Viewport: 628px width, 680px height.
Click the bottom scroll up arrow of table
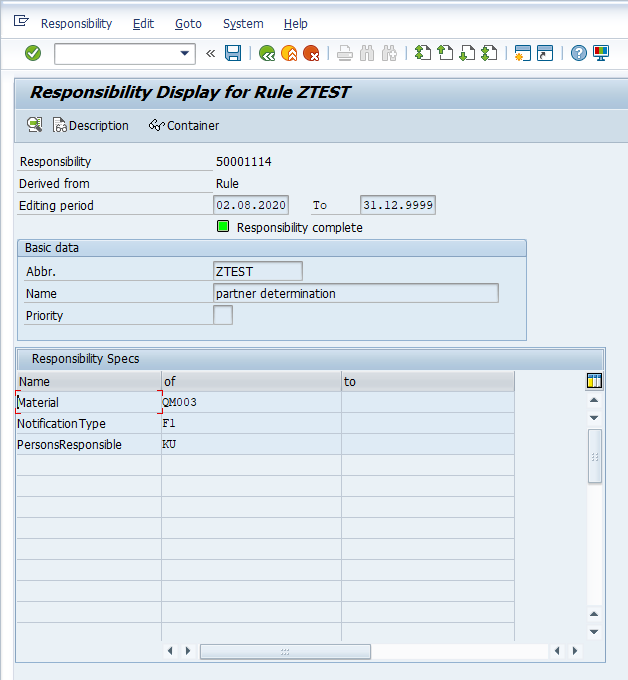point(594,614)
